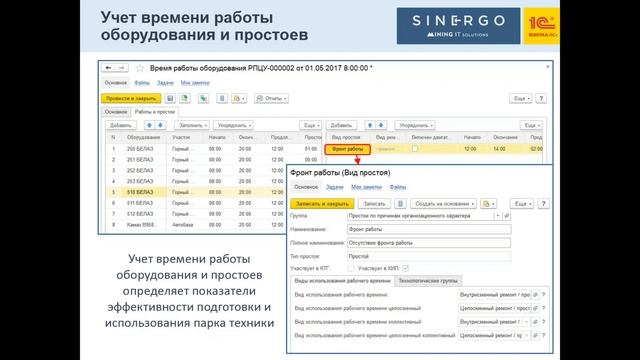Click the help ? button in the Фронт работы form

pos(543,204)
